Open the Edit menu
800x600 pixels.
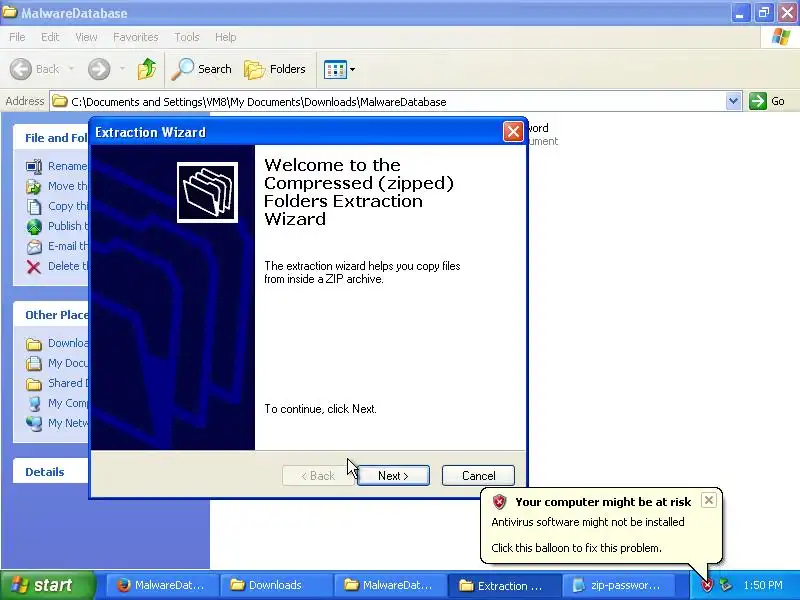pos(50,37)
